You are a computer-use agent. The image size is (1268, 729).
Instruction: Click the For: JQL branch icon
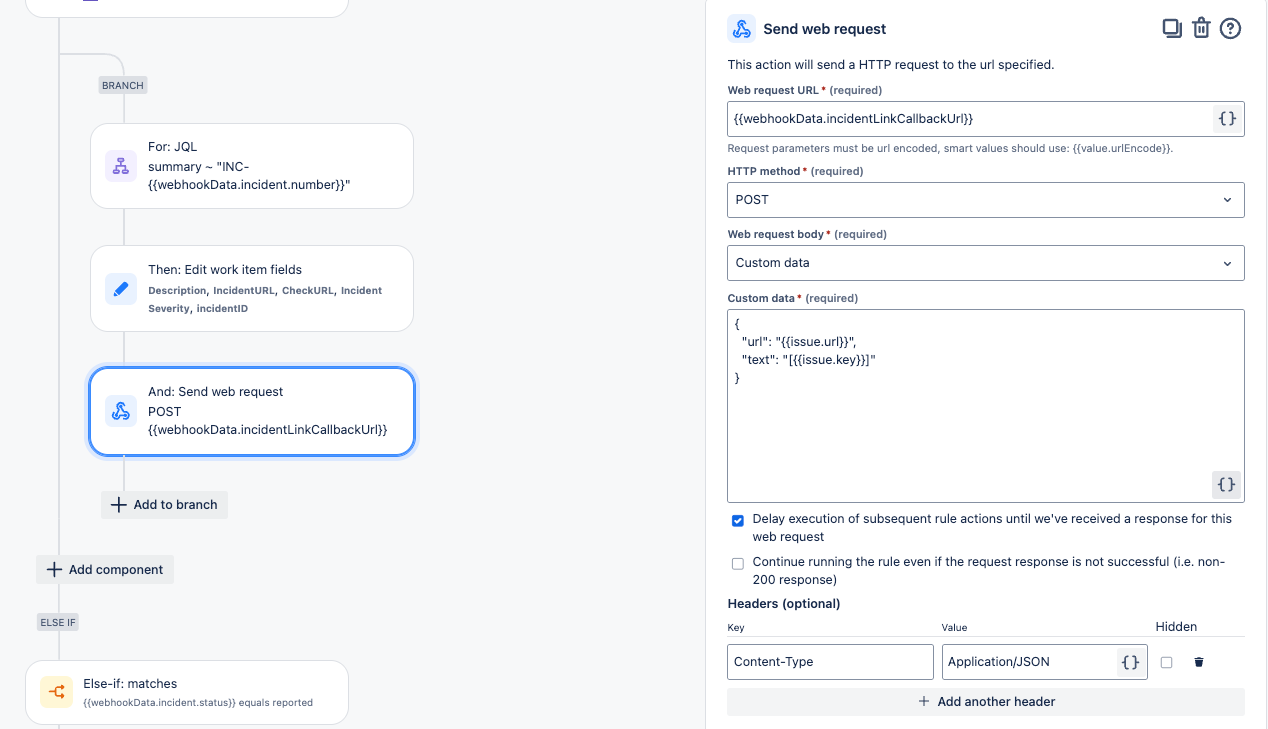pos(121,166)
